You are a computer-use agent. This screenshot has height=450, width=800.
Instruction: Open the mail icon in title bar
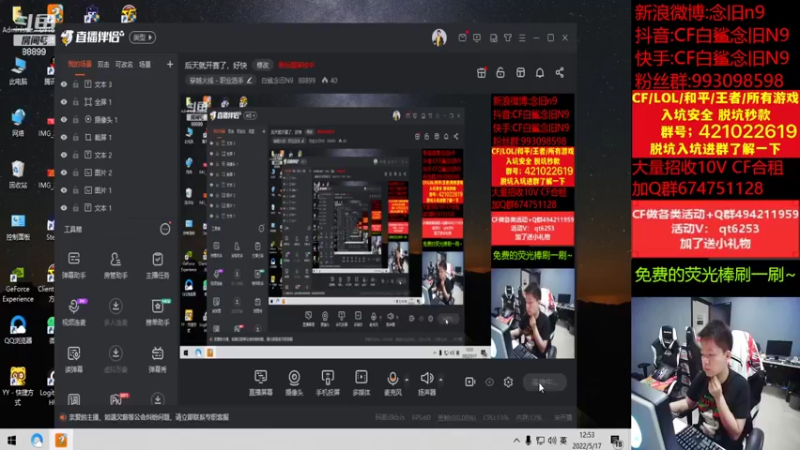coord(462,38)
